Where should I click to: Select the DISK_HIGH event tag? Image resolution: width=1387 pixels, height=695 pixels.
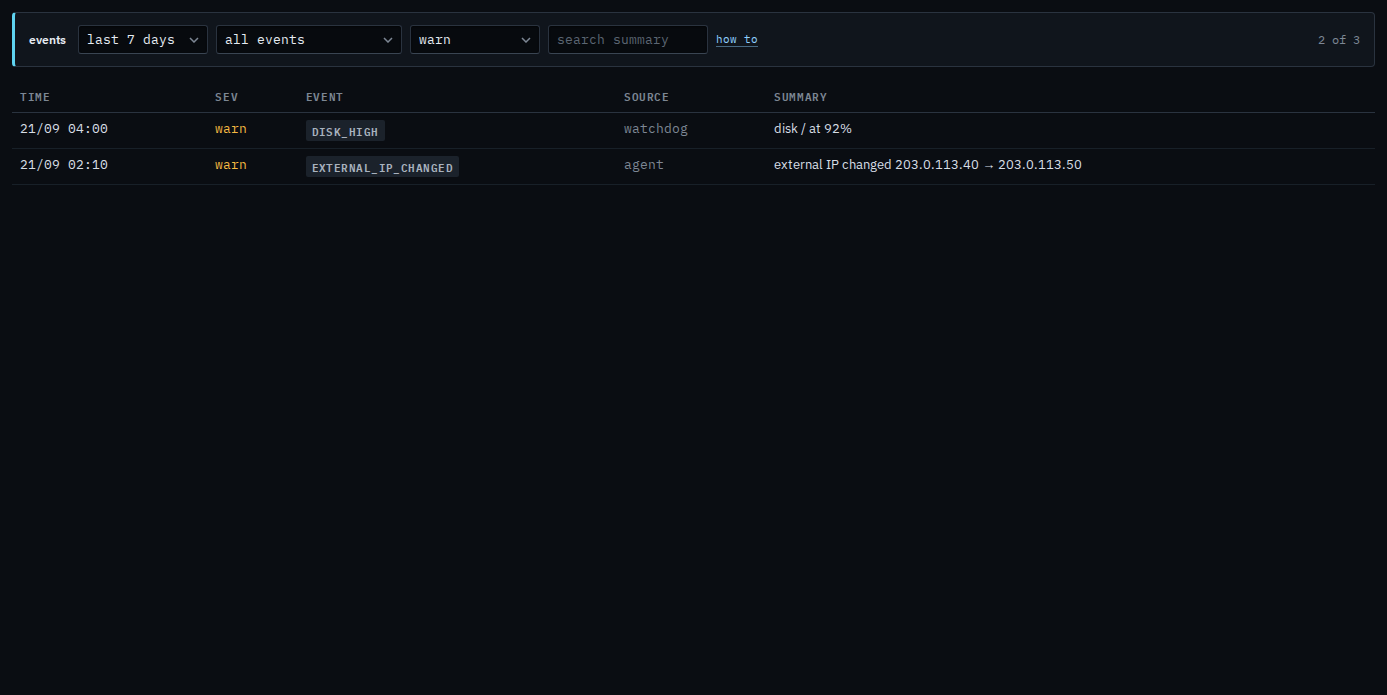pos(345,131)
